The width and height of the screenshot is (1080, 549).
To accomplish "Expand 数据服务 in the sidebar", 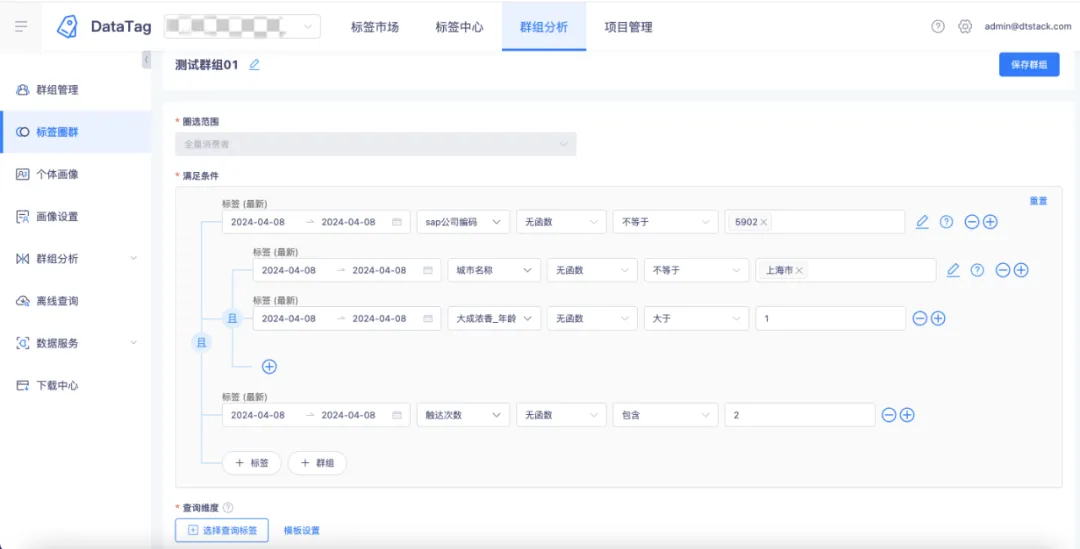I will click(x=76, y=342).
